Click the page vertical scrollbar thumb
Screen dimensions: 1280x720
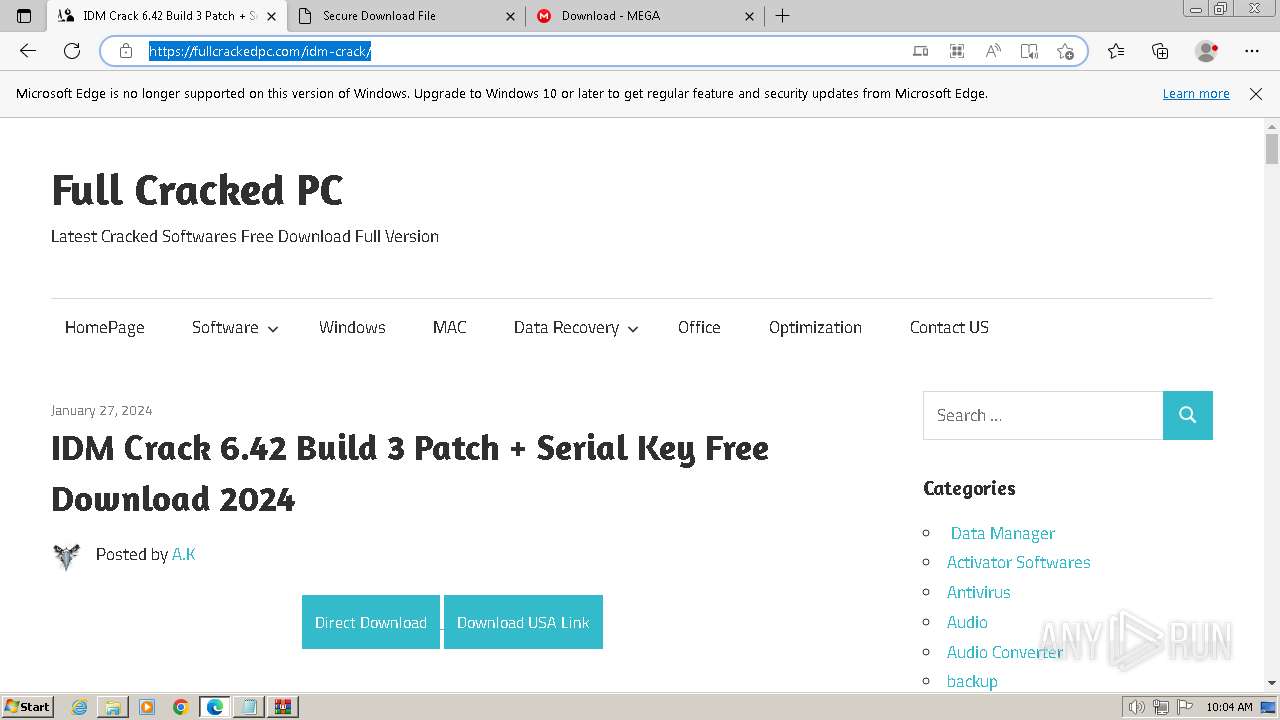click(1271, 148)
